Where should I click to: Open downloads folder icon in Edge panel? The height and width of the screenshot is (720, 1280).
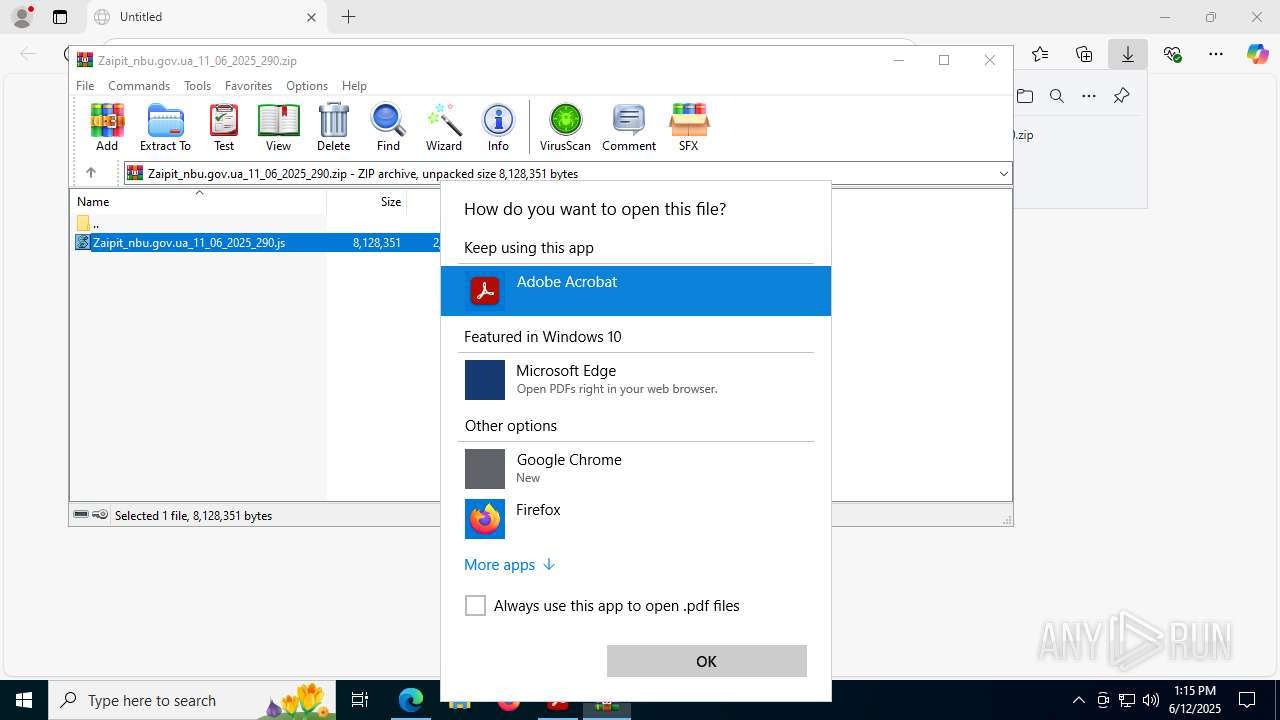click(1025, 96)
